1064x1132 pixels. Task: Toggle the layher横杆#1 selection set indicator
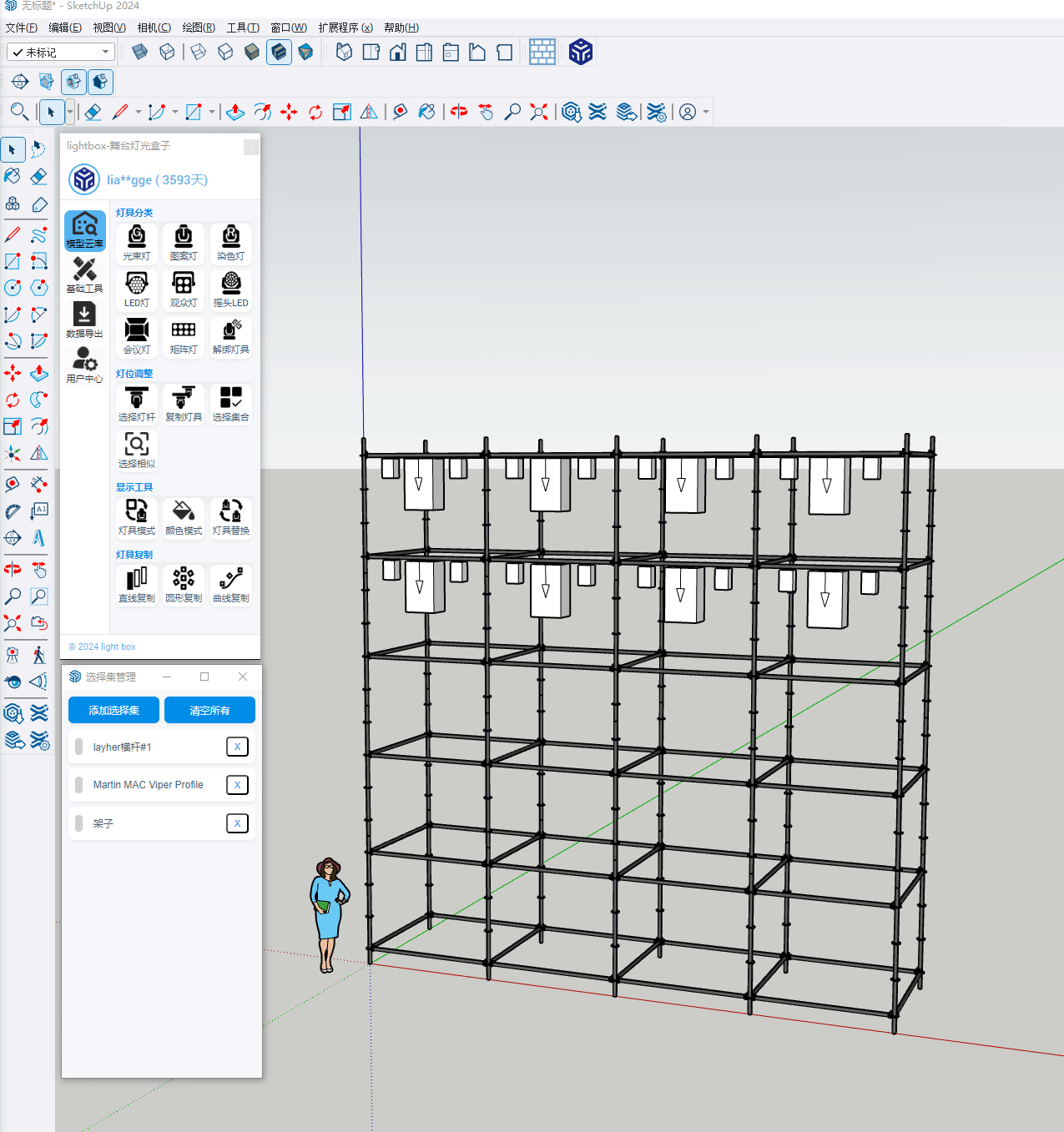[x=78, y=747]
